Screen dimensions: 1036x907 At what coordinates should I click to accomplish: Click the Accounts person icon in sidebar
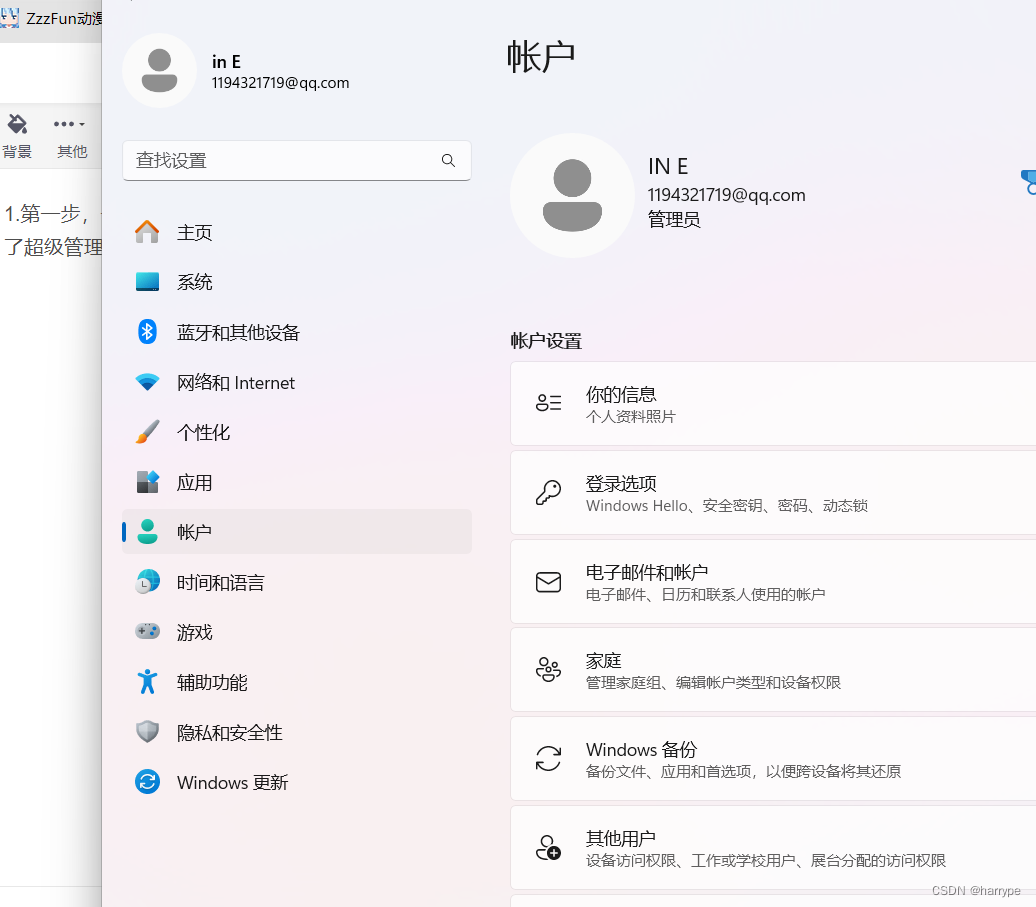click(x=147, y=532)
